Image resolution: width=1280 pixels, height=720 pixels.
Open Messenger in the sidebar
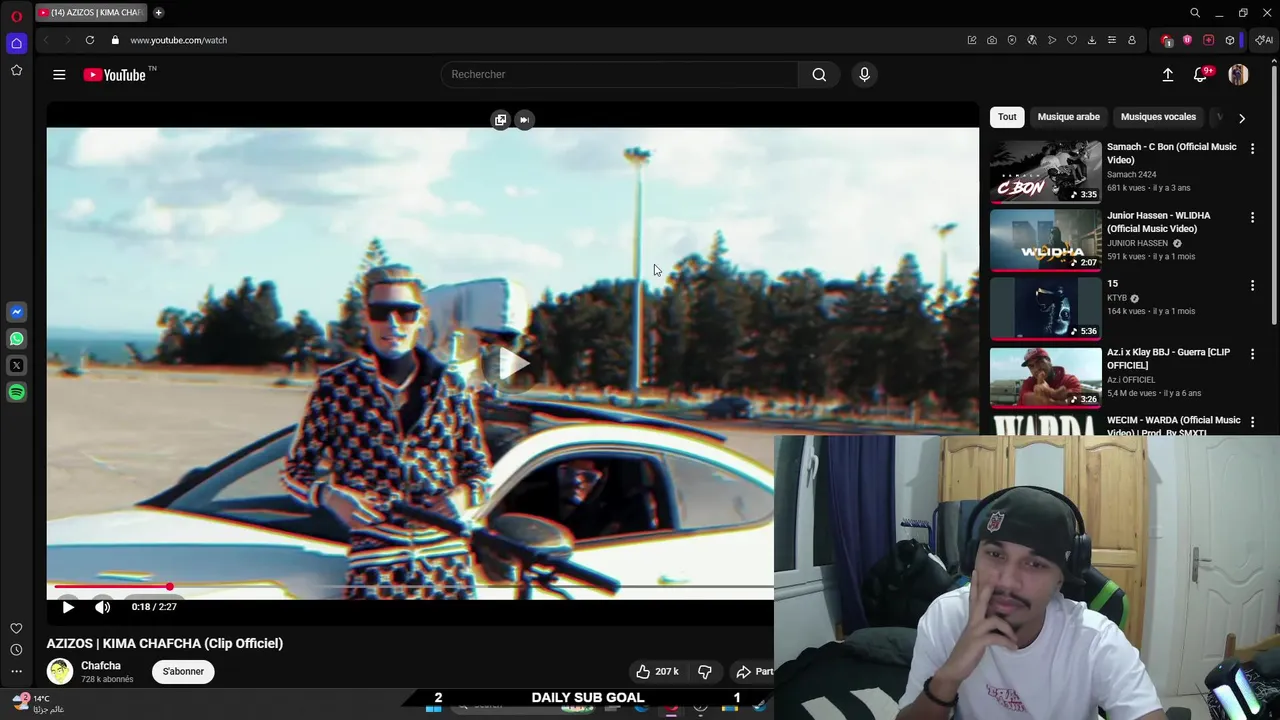coord(16,312)
